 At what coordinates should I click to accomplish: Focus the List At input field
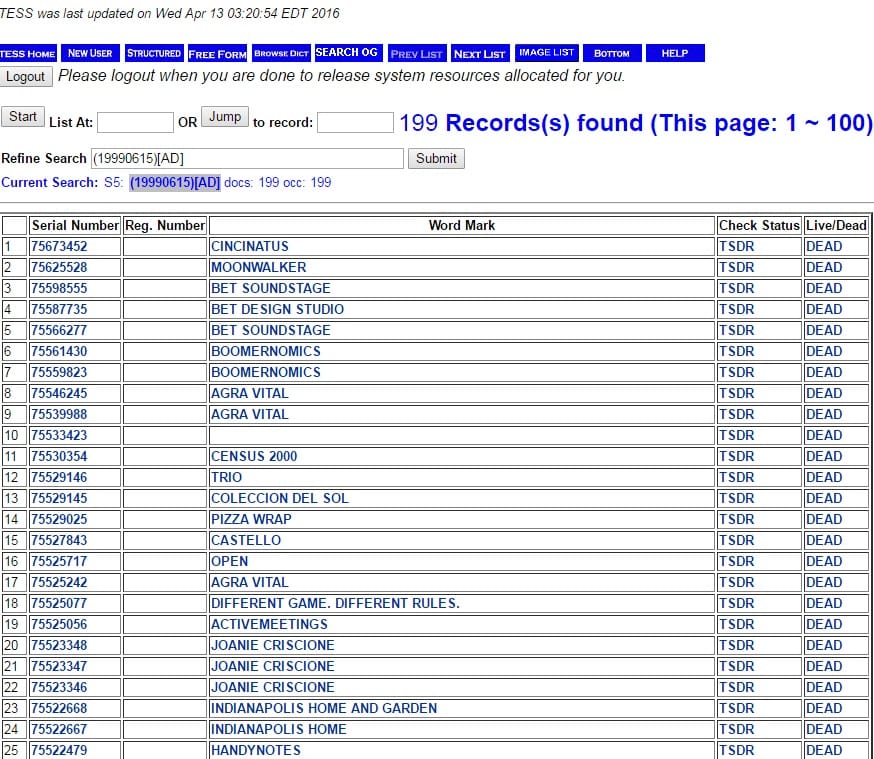pyautogui.click(x=135, y=122)
